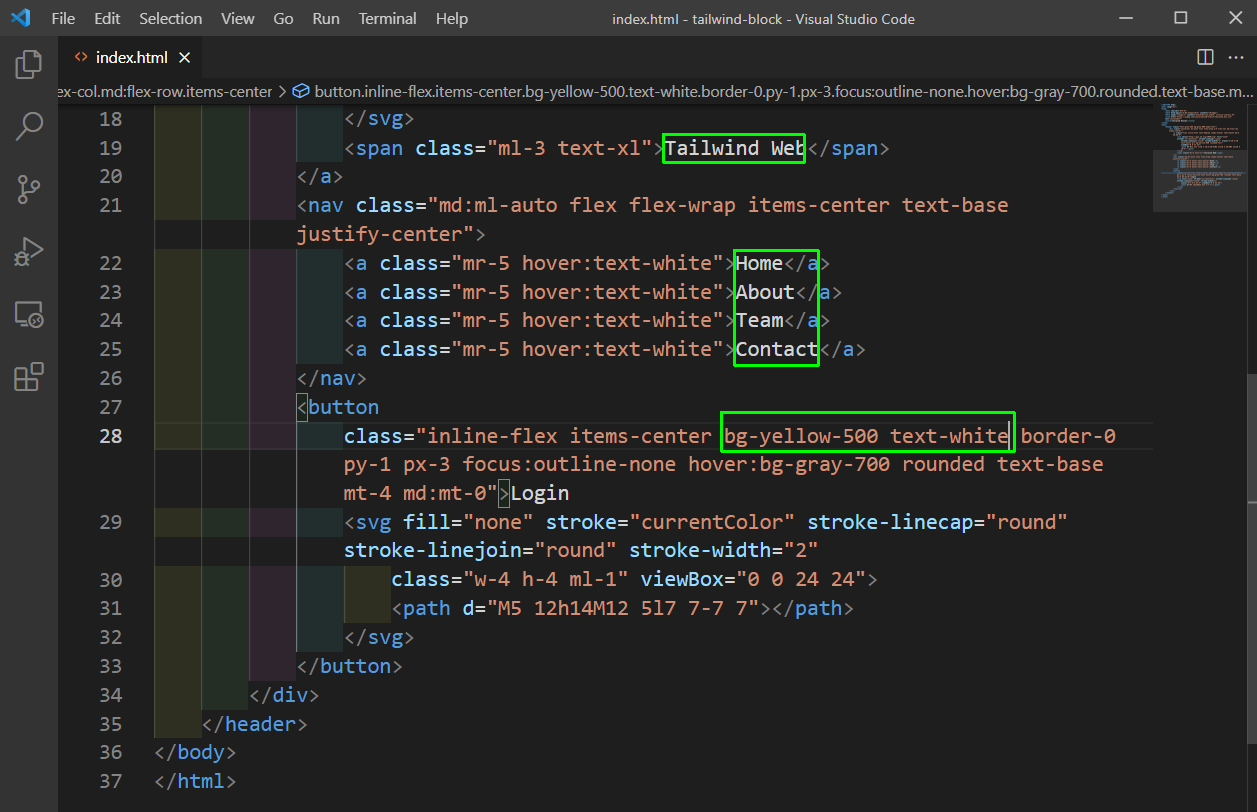Click the 'Login' text after the button class
1257x812 pixels.
[540, 494]
